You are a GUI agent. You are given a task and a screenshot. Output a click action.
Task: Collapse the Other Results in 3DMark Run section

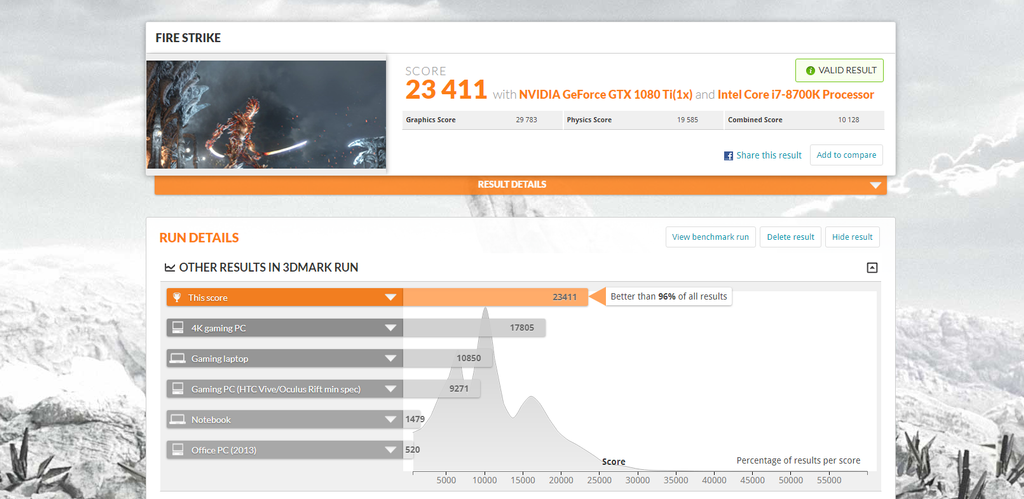872,267
